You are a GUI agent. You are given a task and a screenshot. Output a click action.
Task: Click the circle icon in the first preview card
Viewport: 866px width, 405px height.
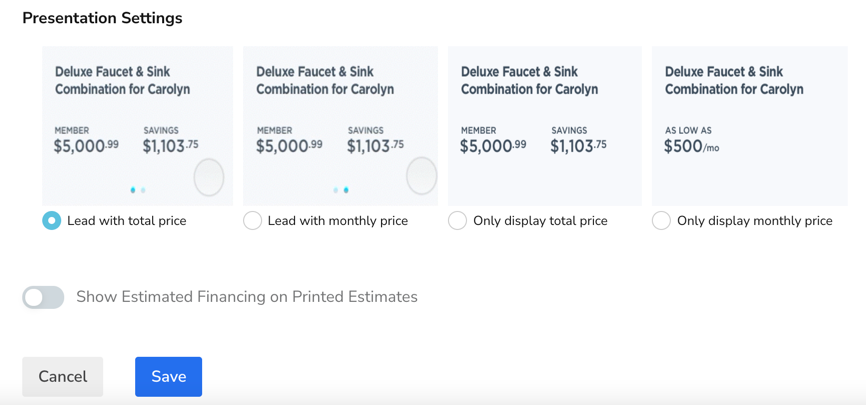click(x=208, y=178)
